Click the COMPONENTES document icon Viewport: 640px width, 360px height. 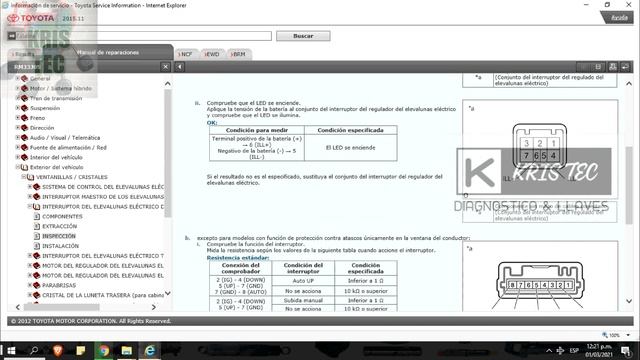tap(37, 216)
